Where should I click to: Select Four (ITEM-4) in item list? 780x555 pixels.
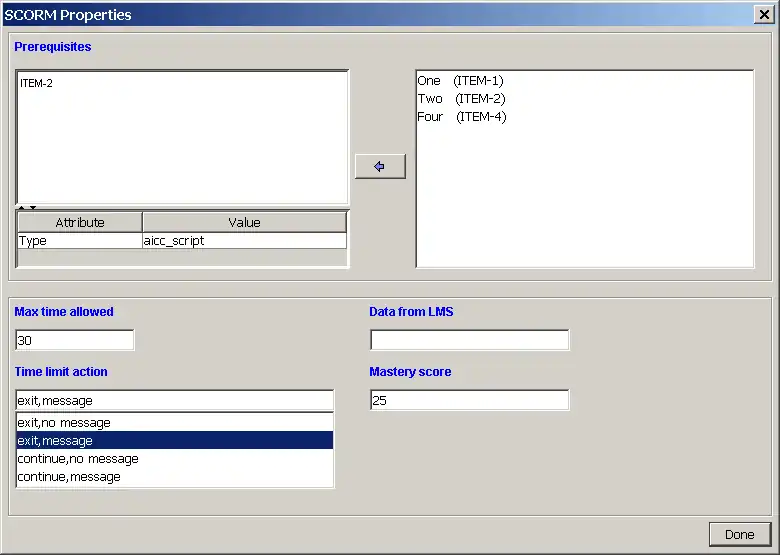pos(462,116)
